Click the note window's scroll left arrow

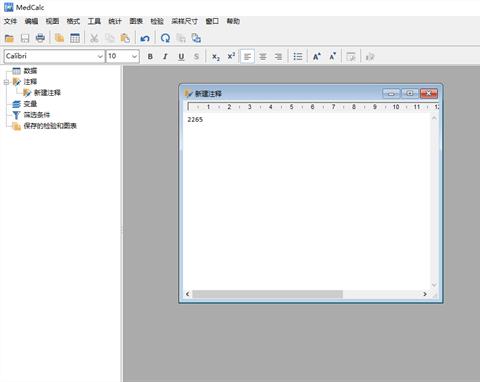(187, 294)
